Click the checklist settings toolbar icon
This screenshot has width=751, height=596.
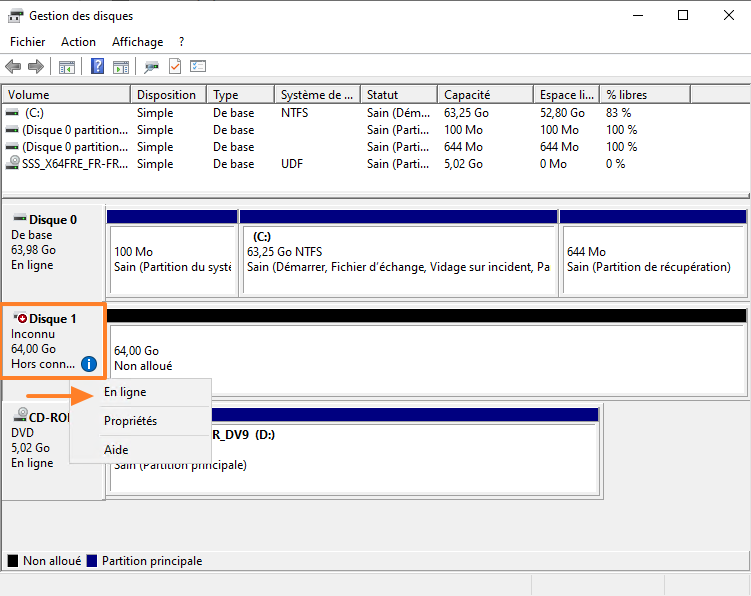click(198, 67)
